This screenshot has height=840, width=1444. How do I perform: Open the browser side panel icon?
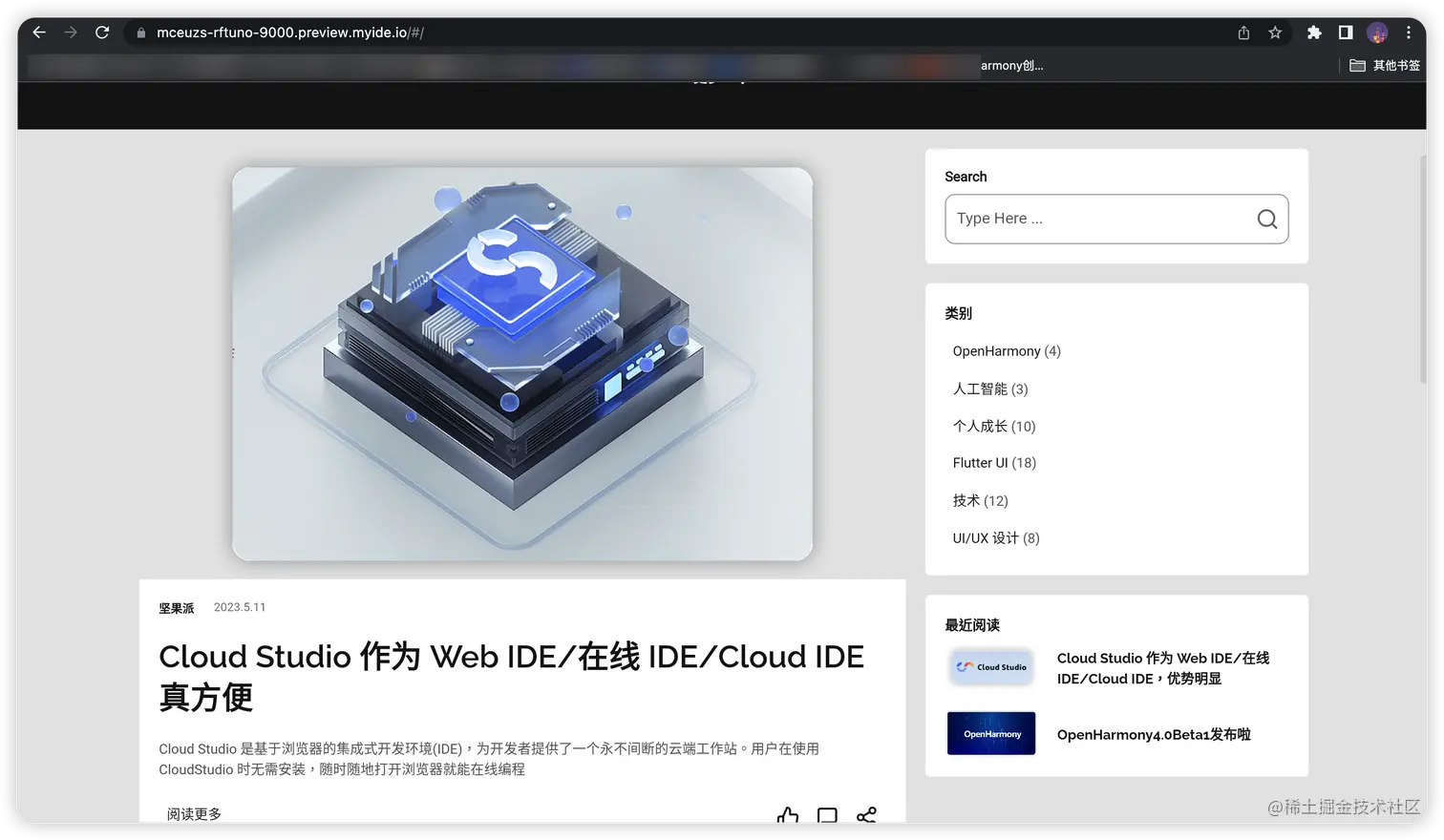(x=1346, y=31)
